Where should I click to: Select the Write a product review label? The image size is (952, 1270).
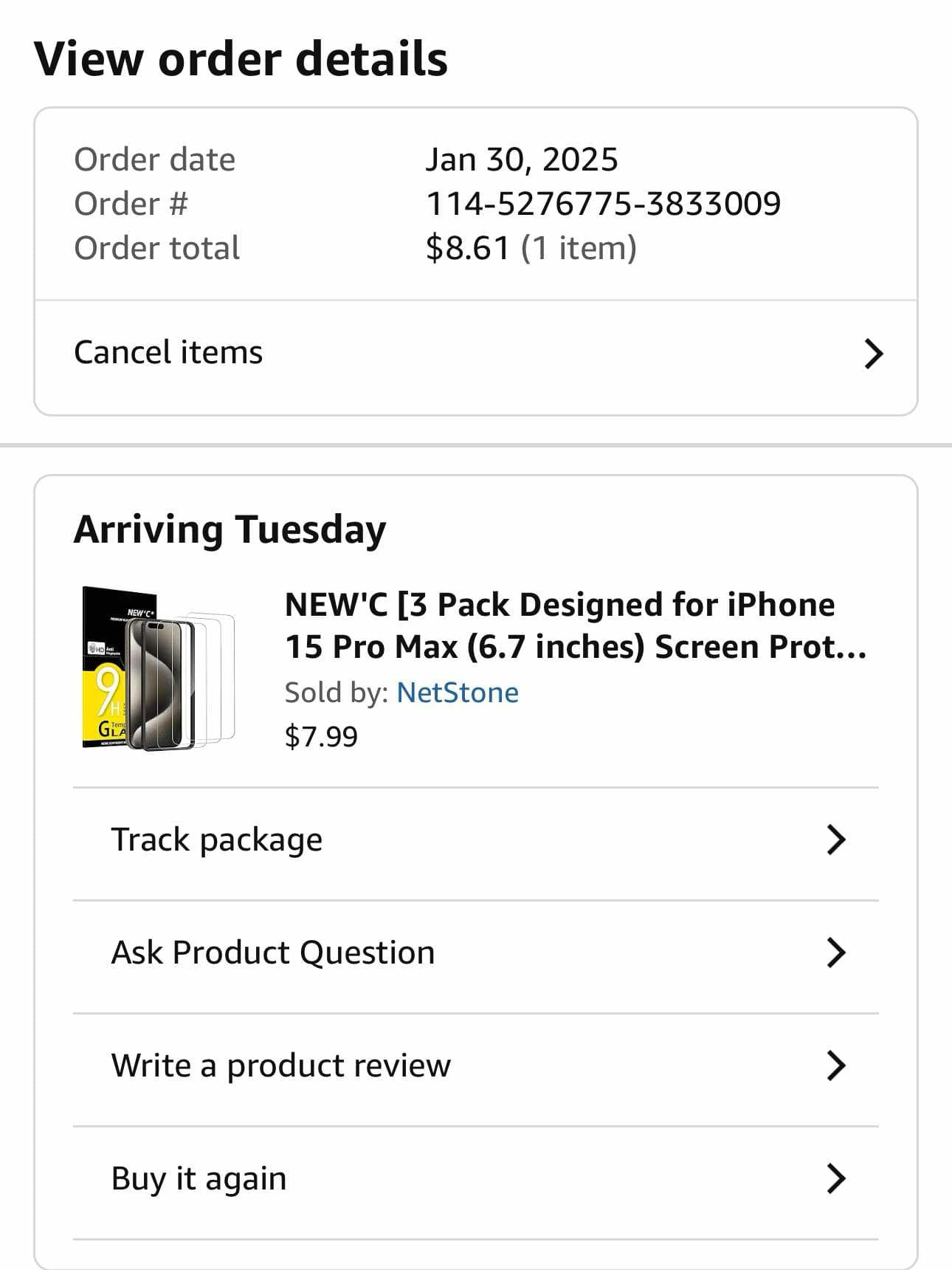pos(280,1065)
